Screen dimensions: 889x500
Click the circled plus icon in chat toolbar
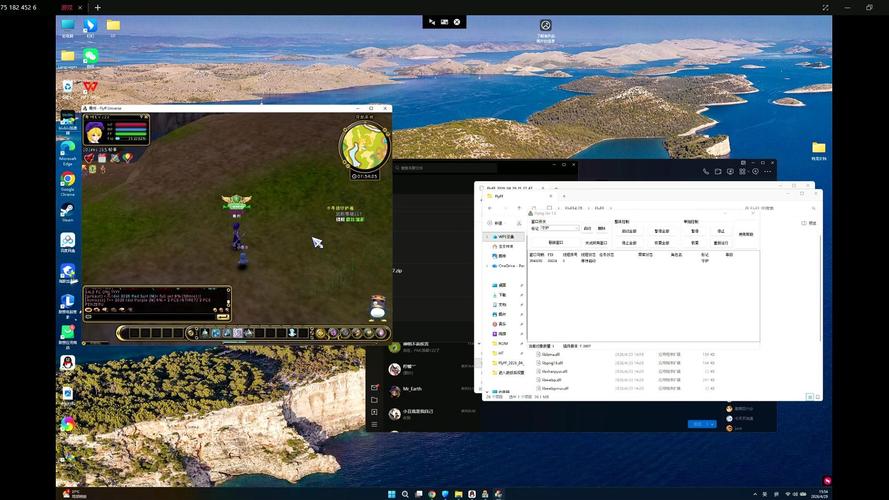tap(755, 171)
